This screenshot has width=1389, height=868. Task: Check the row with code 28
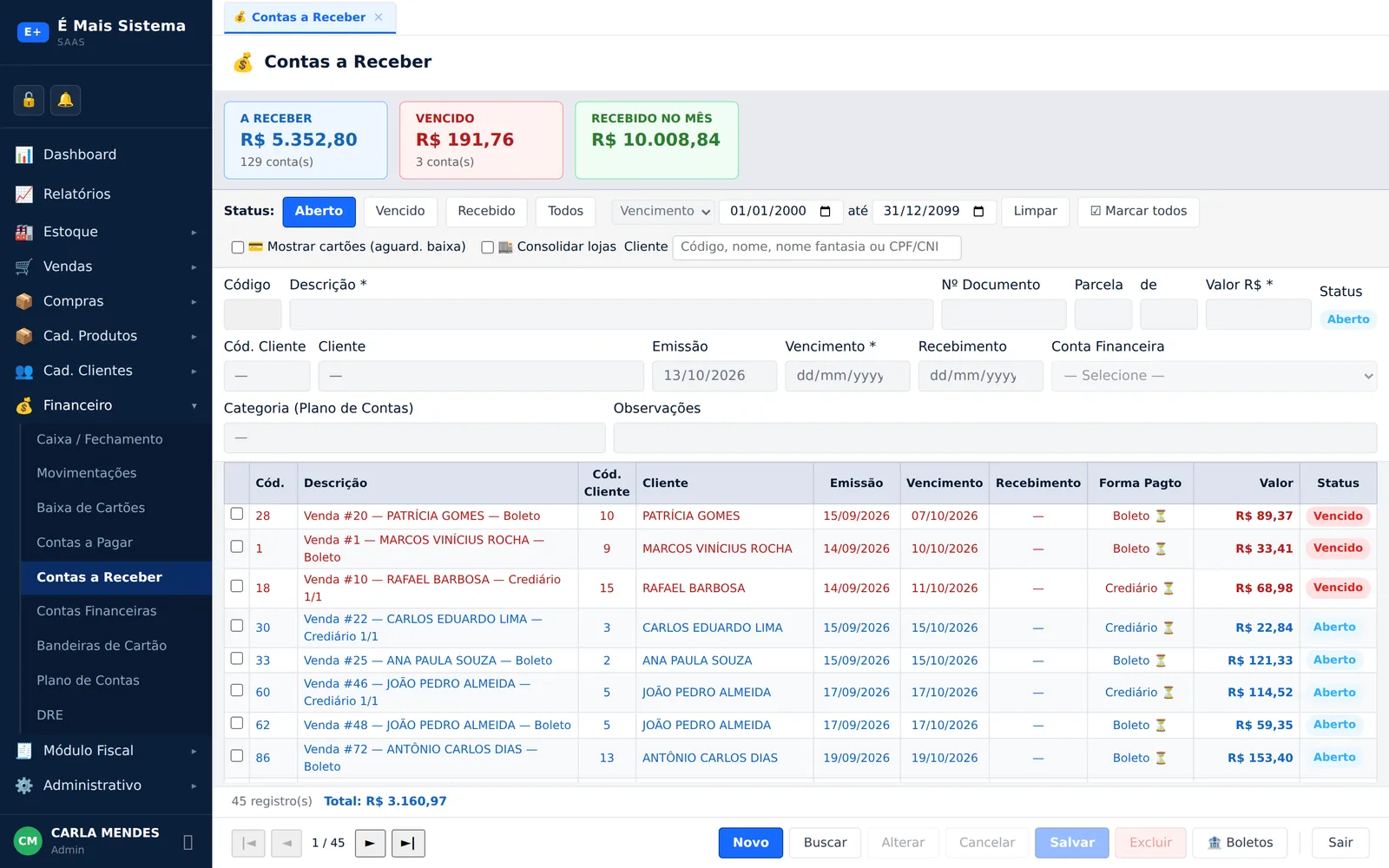point(236,514)
